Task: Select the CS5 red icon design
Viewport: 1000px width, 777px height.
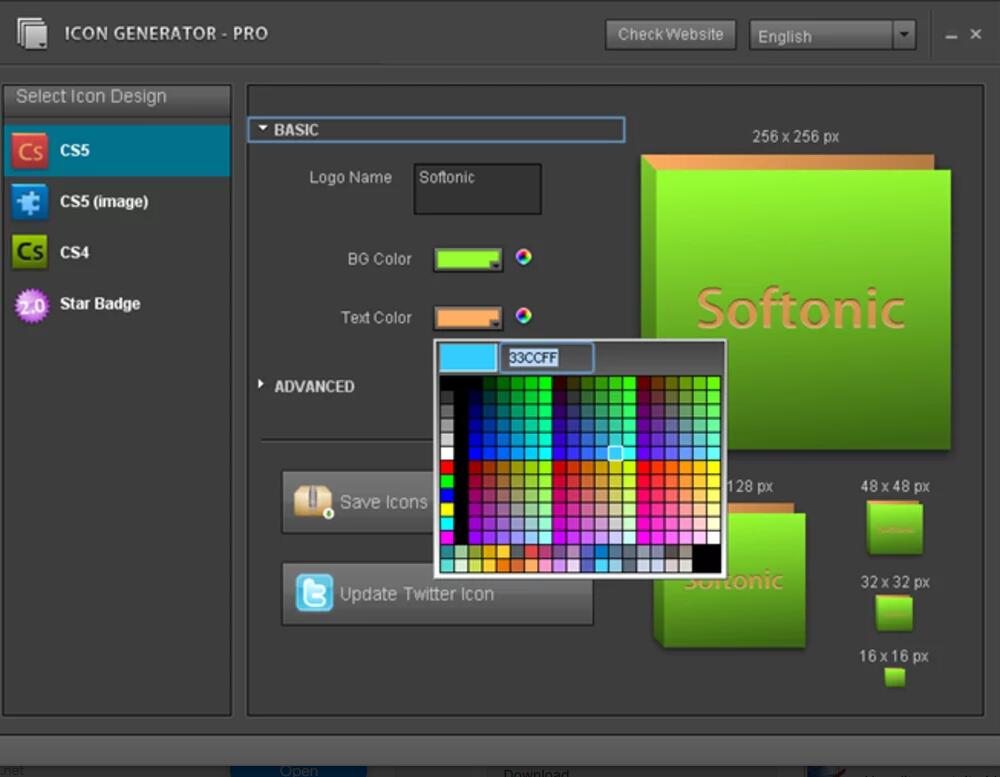Action: 29,151
